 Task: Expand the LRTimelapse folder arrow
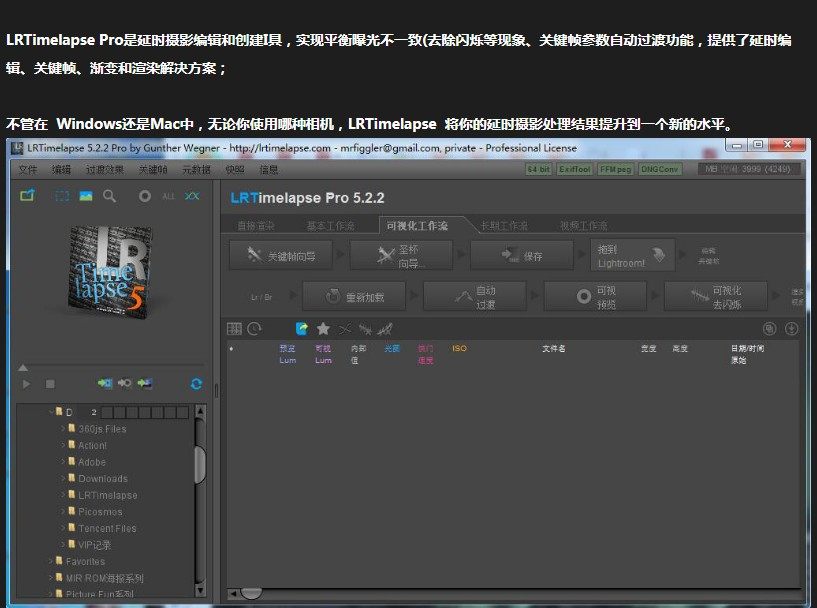pyautogui.click(x=63, y=495)
